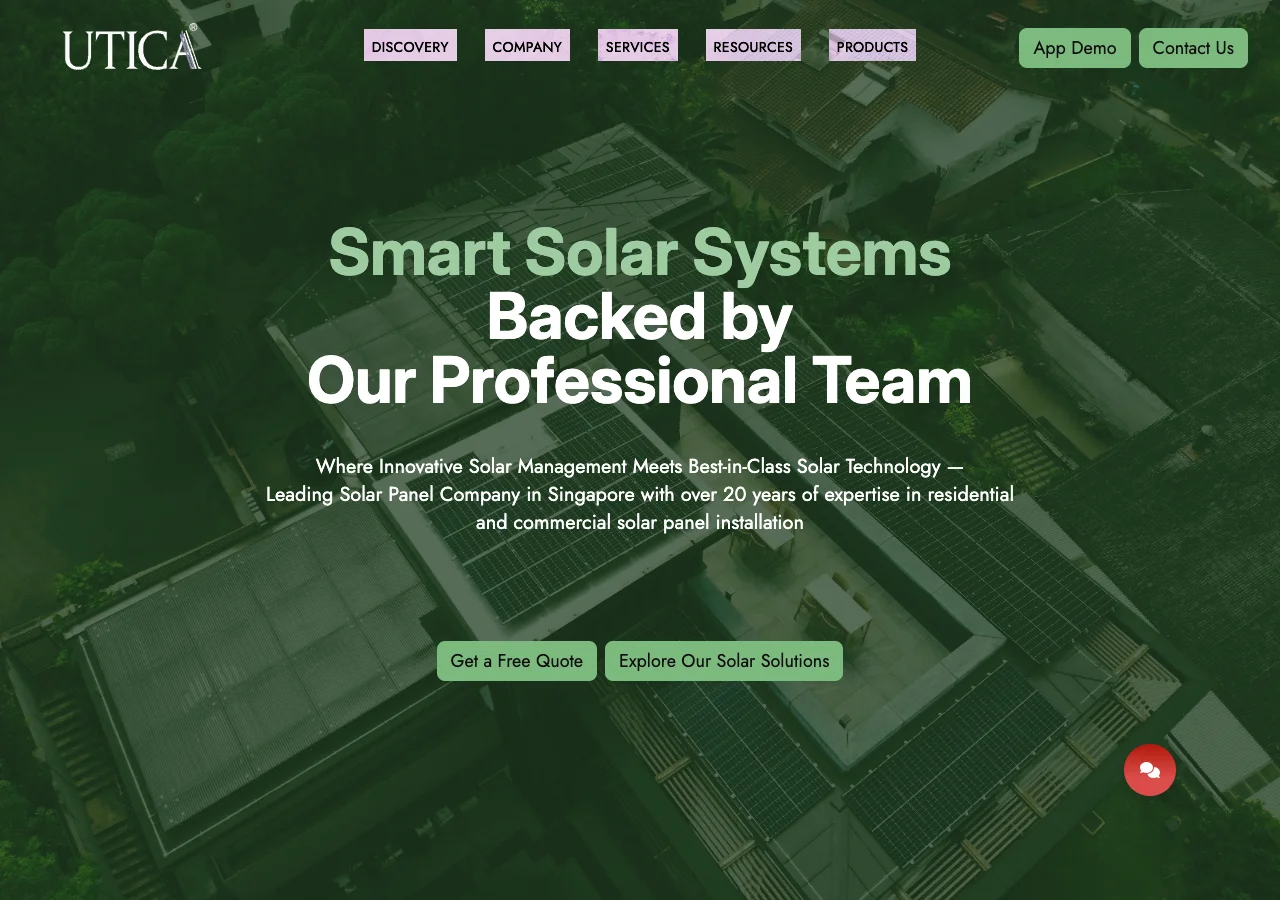Click the Leading Solar Panel Company text line

pyautogui.click(x=639, y=494)
